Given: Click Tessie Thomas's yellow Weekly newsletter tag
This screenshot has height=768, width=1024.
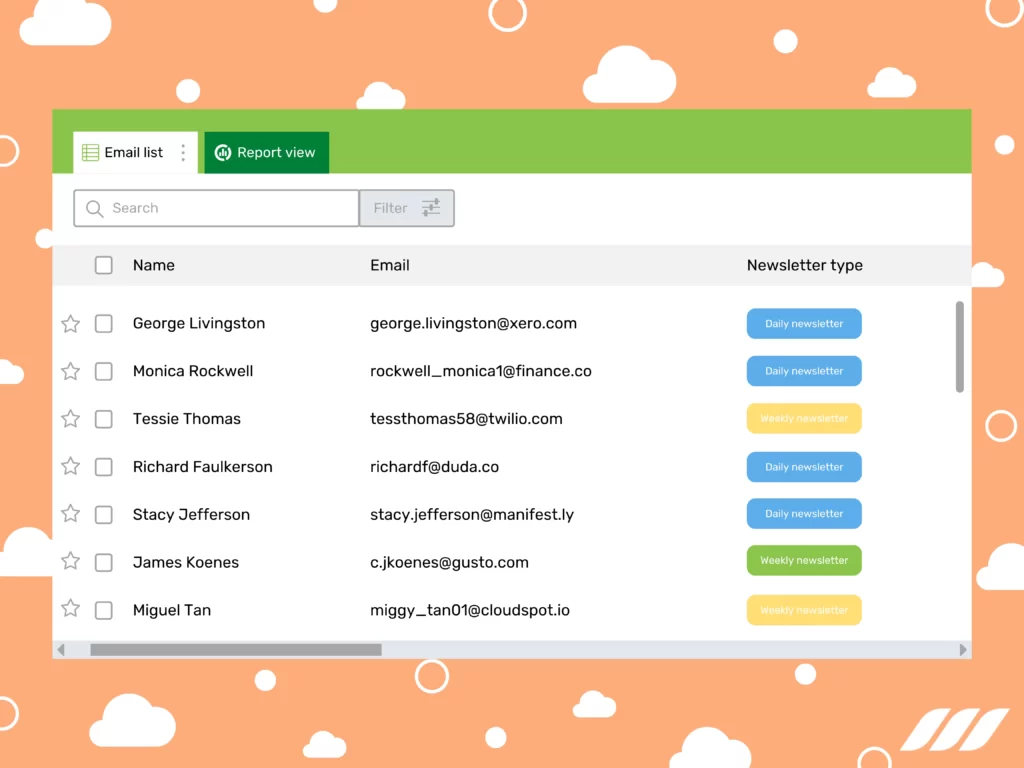Looking at the screenshot, I should (804, 418).
